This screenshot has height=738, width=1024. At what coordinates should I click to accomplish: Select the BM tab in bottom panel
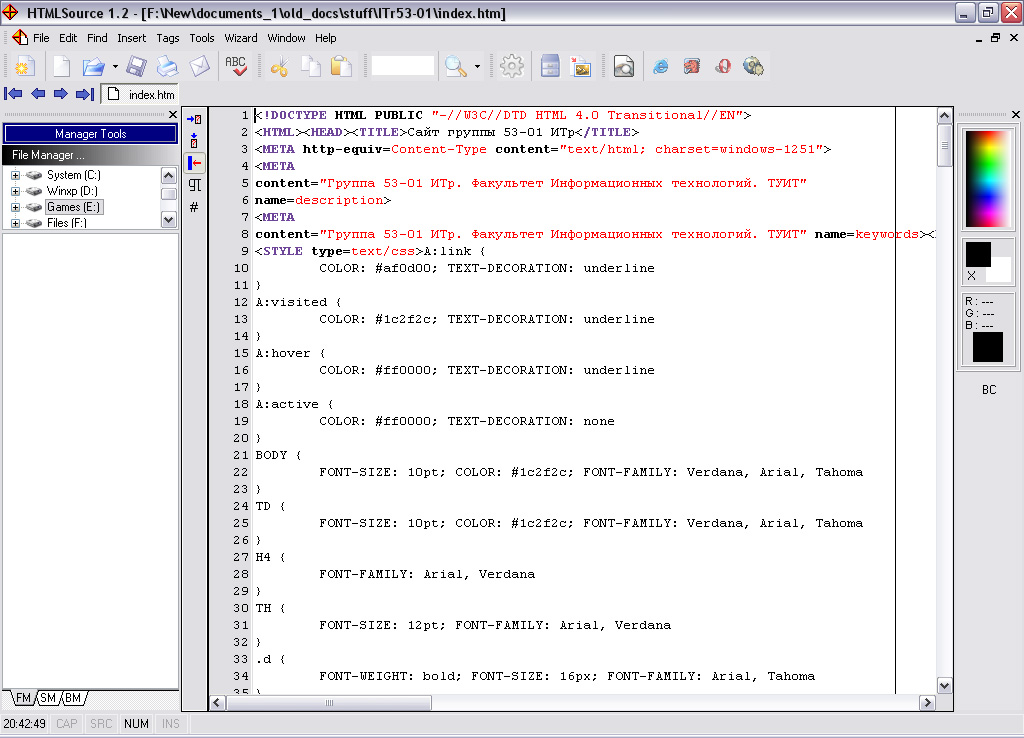click(74, 698)
